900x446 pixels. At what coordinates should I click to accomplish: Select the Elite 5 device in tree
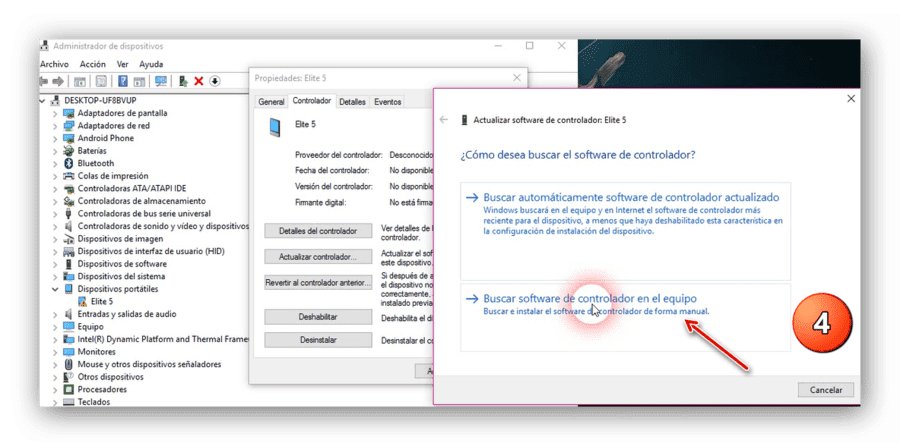(x=102, y=301)
